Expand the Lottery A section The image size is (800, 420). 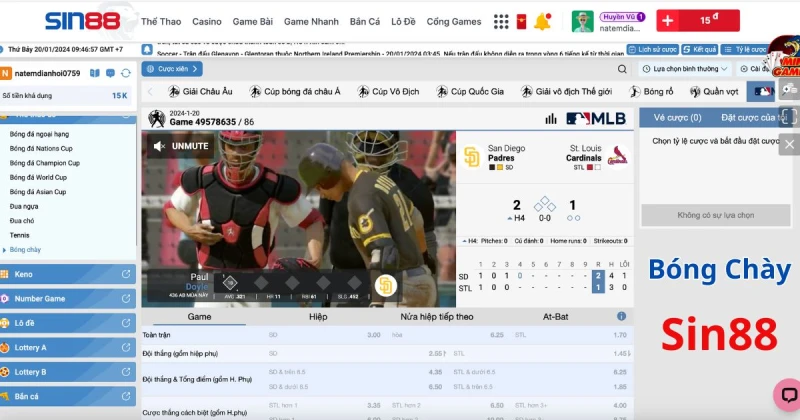pyautogui.click(x=68, y=348)
